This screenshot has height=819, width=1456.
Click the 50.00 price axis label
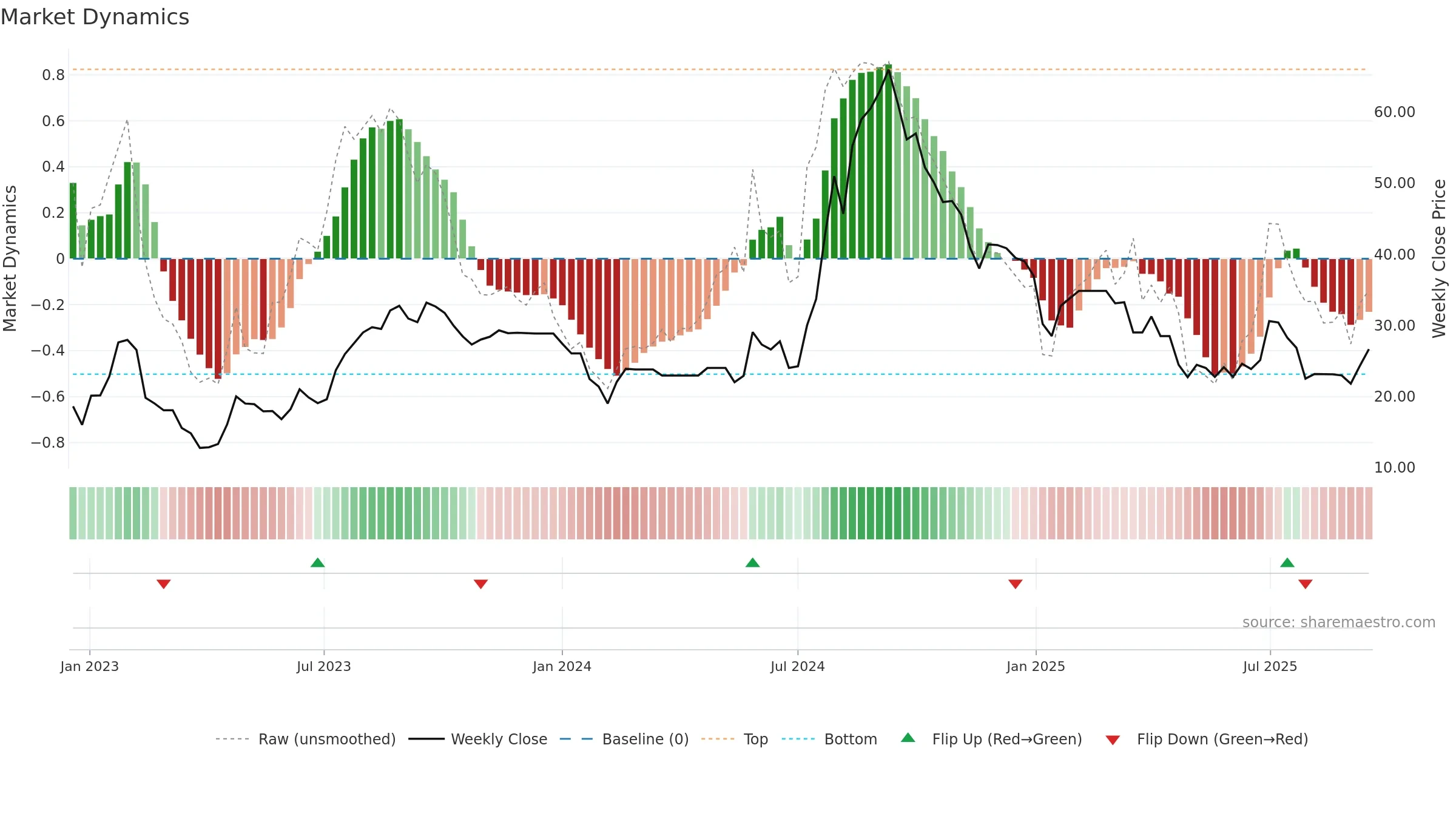pyautogui.click(x=1395, y=183)
